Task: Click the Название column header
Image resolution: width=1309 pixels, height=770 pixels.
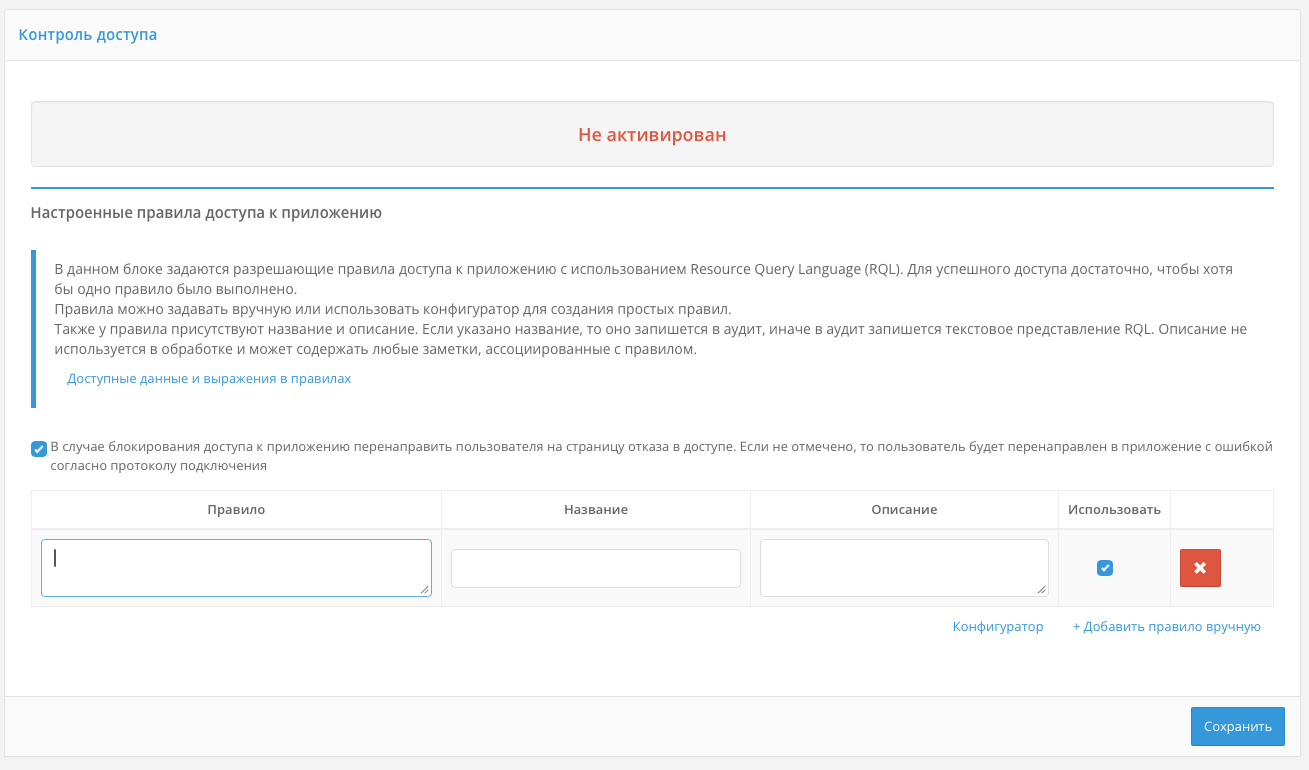Action: click(x=595, y=509)
